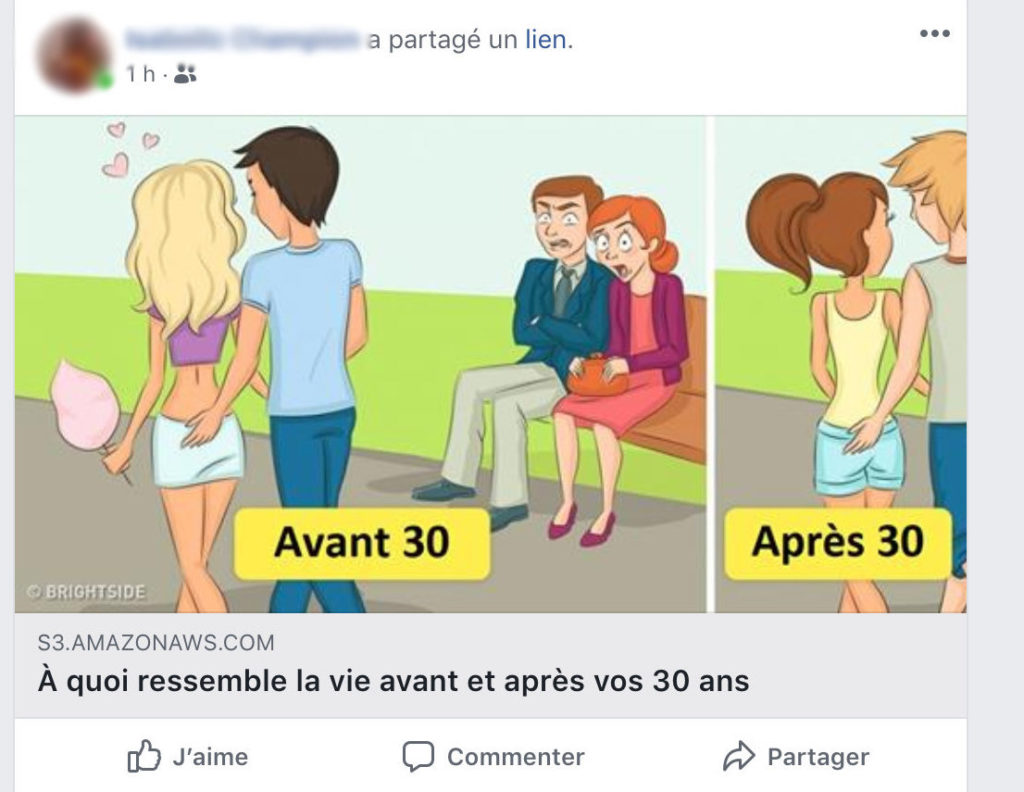The image size is (1024, 792).
Task: Click the "1 h" post timestamp
Action: [x=139, y=73]
